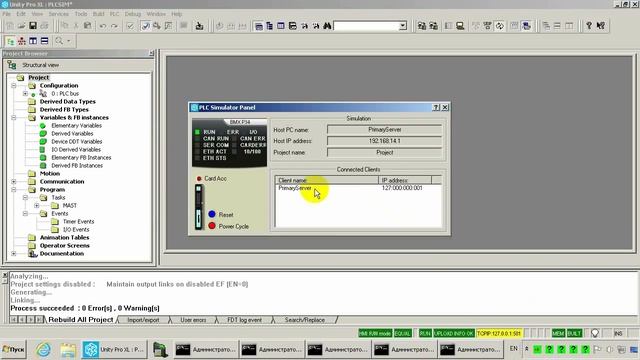Open the Debug menu
The height and width of the screenshot is (360, 640).
point(133,13)
